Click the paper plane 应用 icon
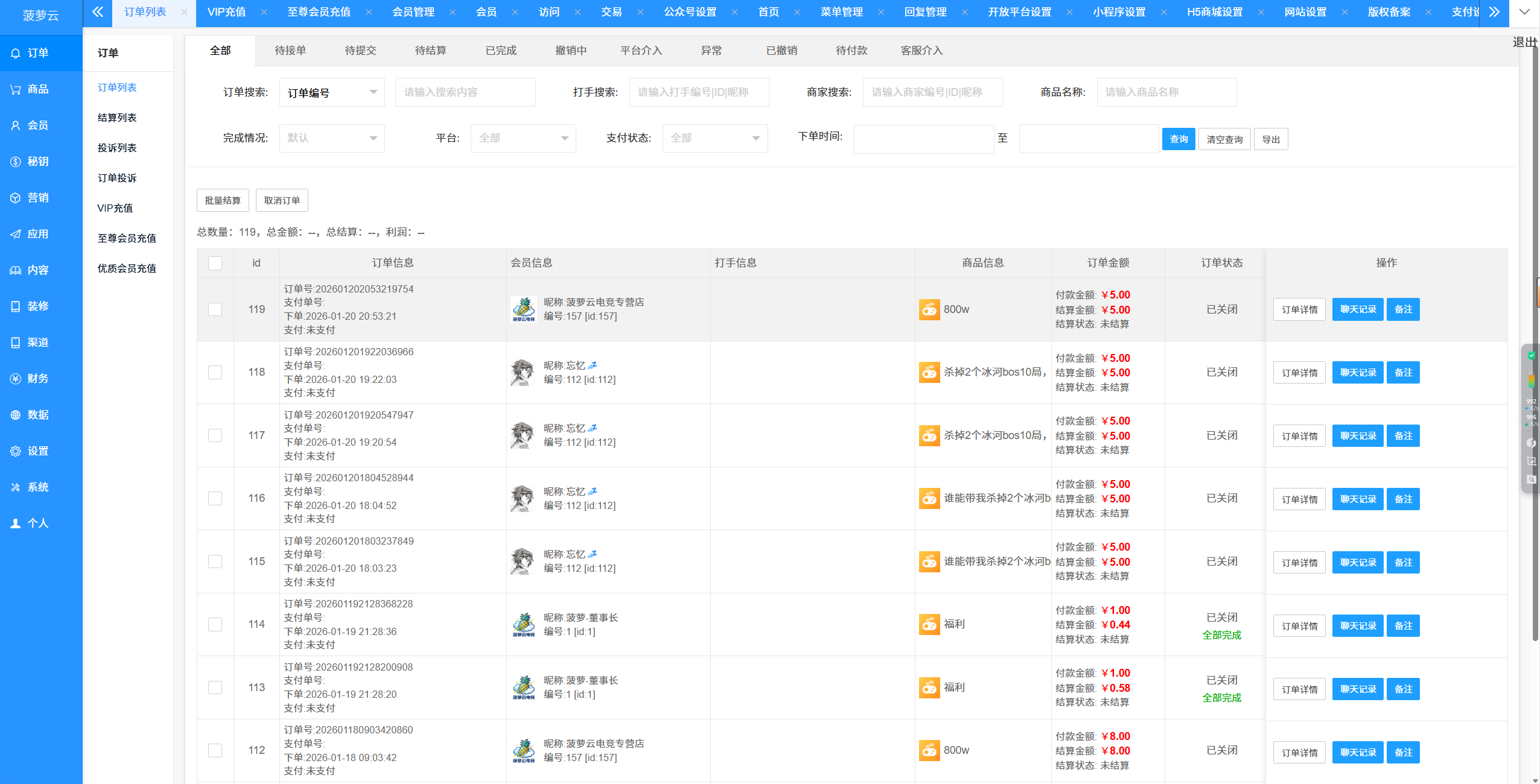1540x784 pixels. tap(16, 234)
